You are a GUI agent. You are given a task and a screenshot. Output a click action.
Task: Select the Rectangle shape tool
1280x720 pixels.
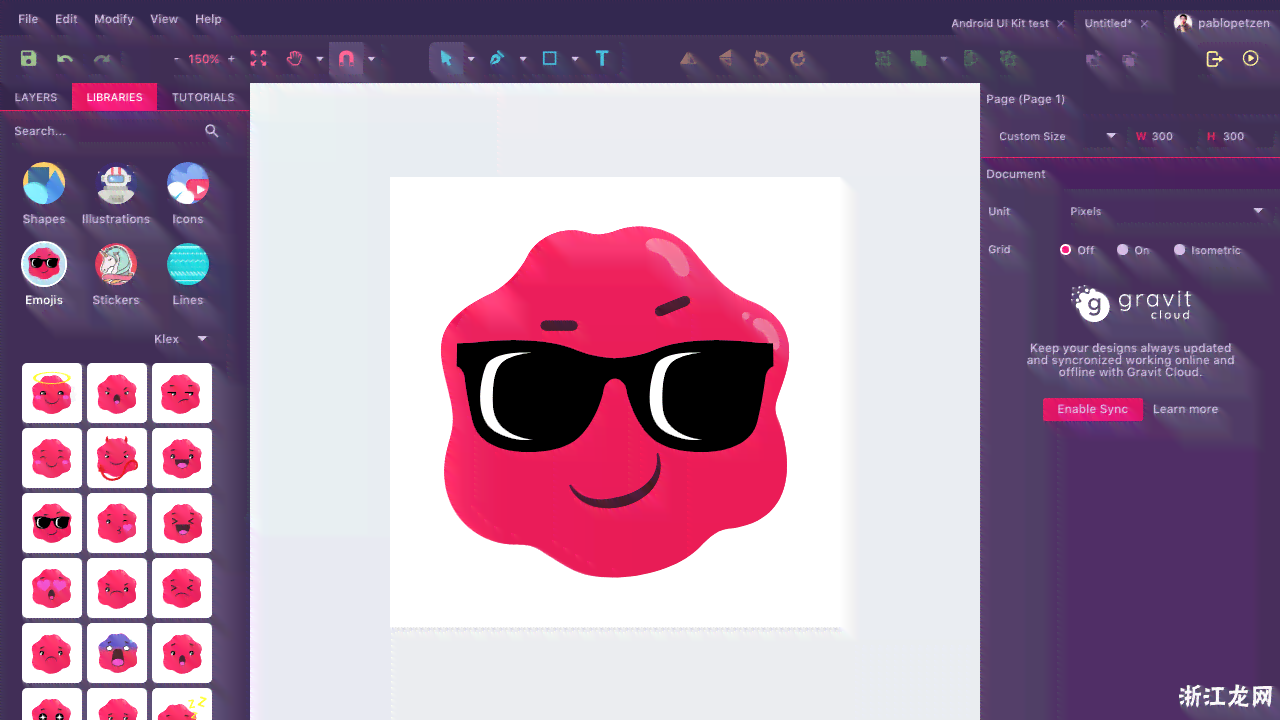[549, 59]
